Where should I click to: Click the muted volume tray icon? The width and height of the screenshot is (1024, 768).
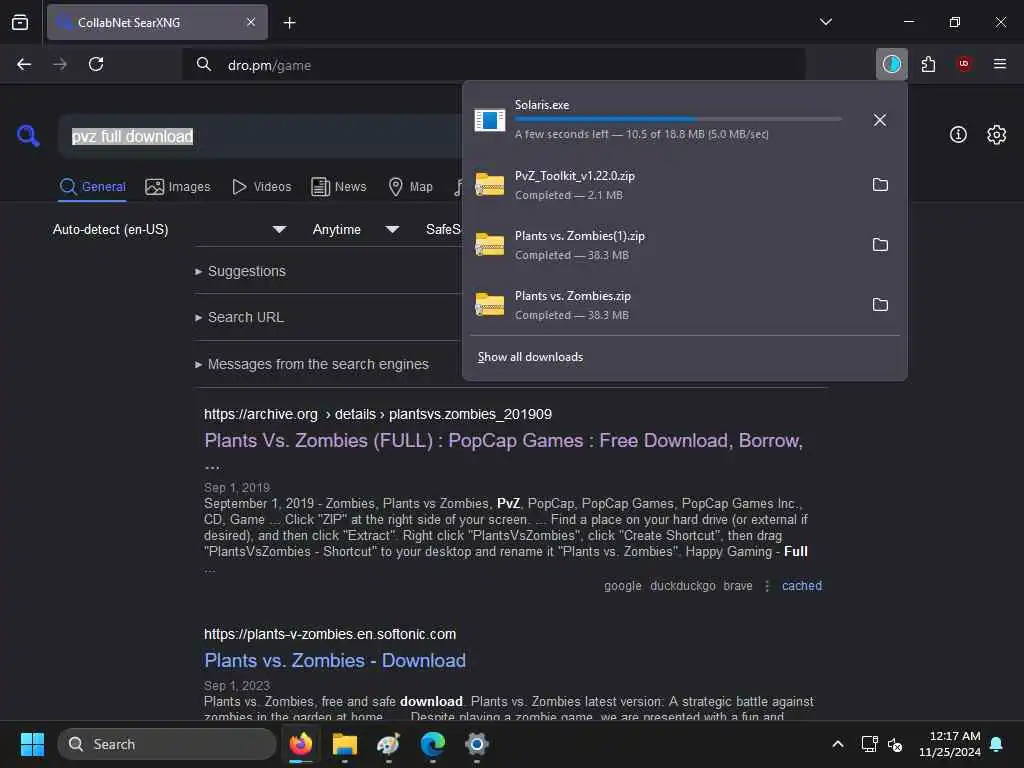pyautogui.click(x=895, y=744)
